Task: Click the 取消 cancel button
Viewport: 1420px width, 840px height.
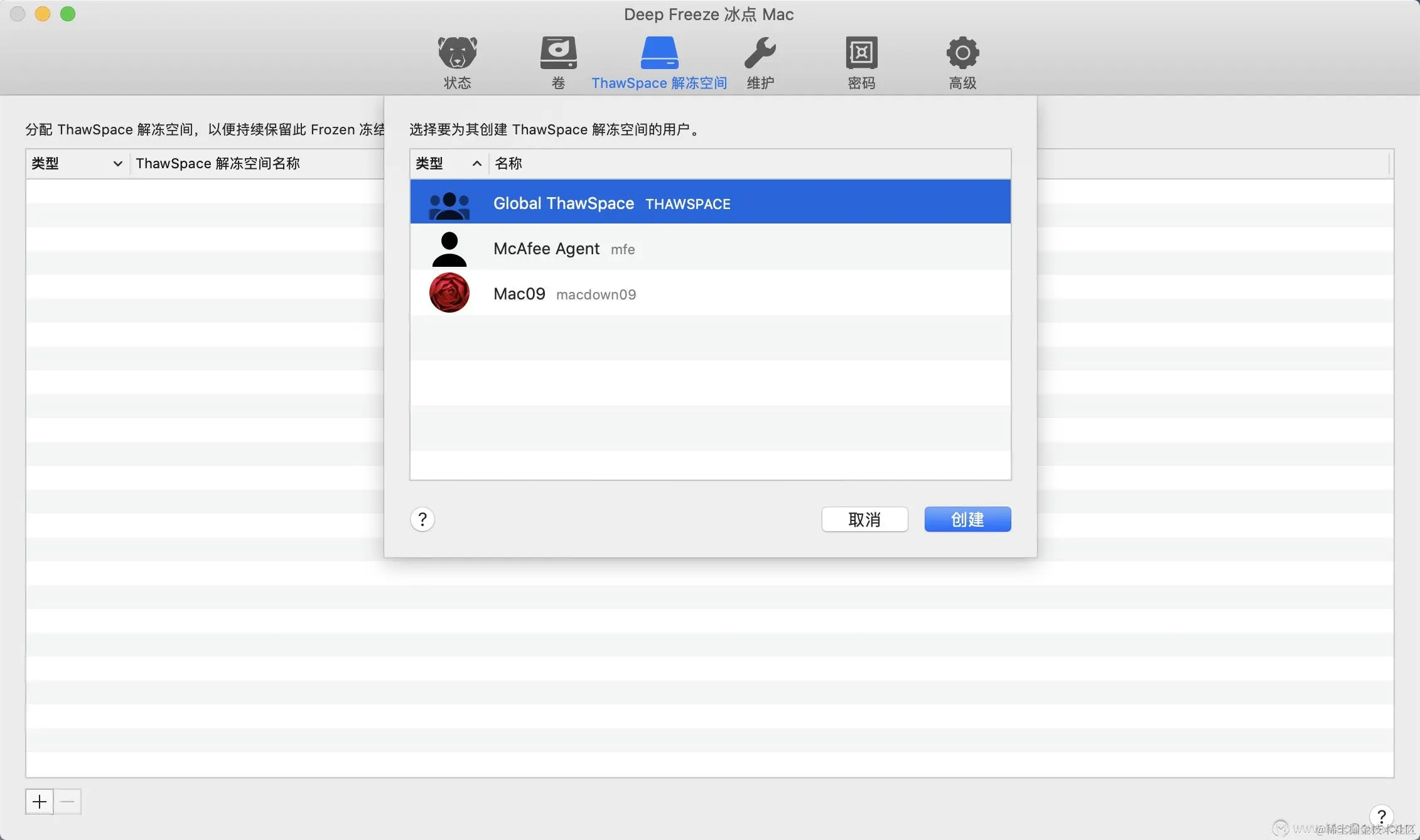Action: point(864,519)
